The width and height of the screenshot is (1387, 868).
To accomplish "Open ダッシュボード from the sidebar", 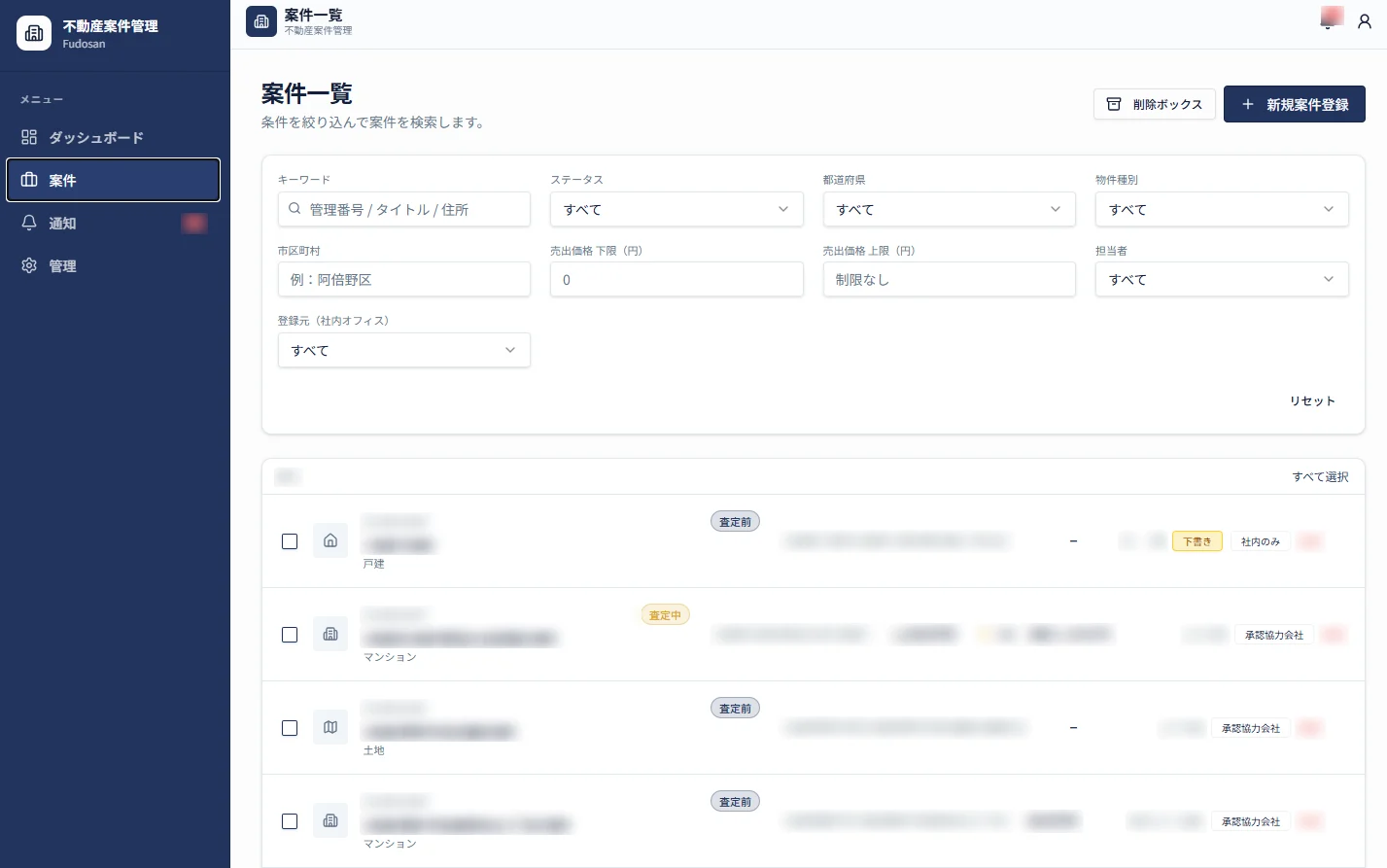I will pyautogui.click(x=114, y=137).
